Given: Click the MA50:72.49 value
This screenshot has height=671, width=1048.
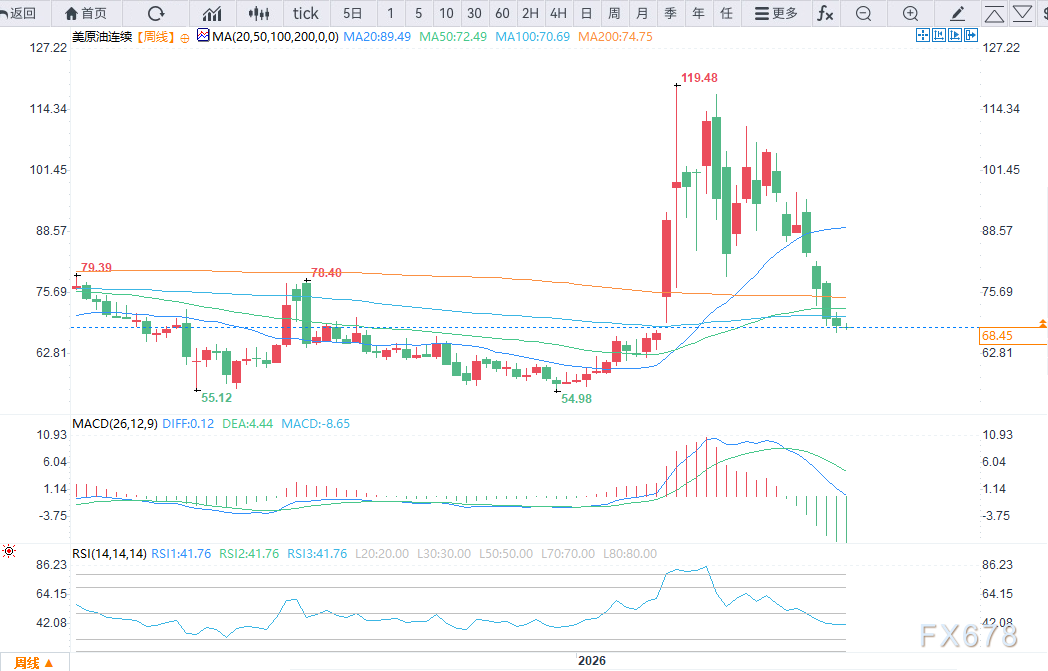Looking at the screenshot, I should click(453, 37).
